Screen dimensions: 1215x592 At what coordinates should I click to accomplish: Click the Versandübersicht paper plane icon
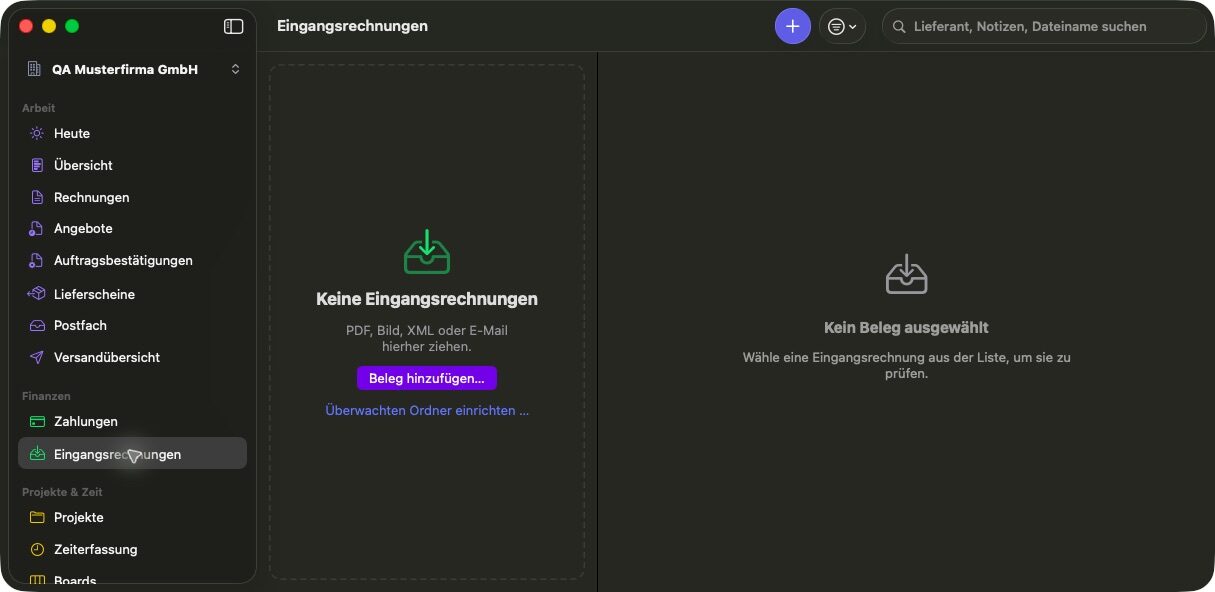(37, 357)
